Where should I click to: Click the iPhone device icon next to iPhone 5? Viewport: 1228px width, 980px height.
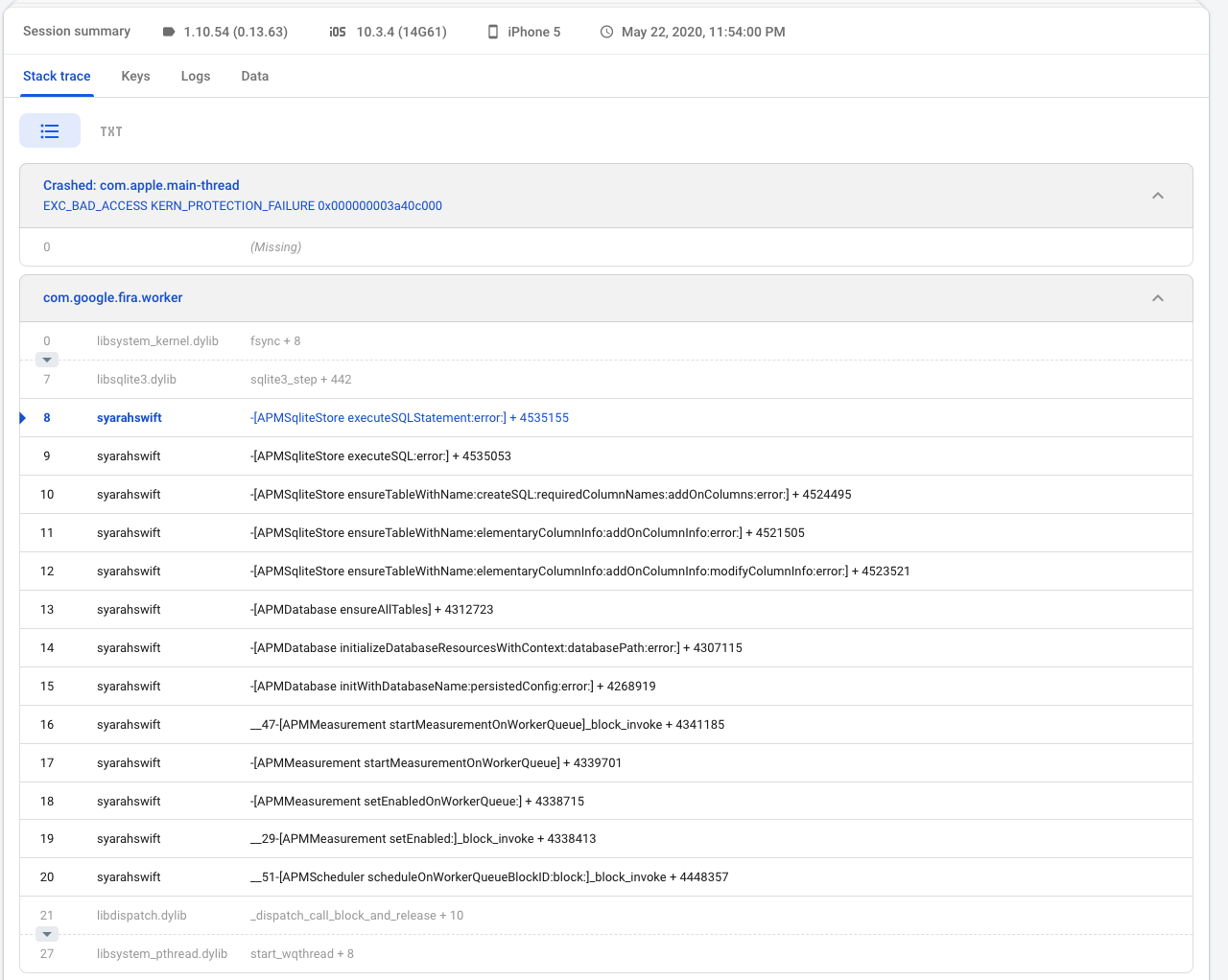pos(492,32)
